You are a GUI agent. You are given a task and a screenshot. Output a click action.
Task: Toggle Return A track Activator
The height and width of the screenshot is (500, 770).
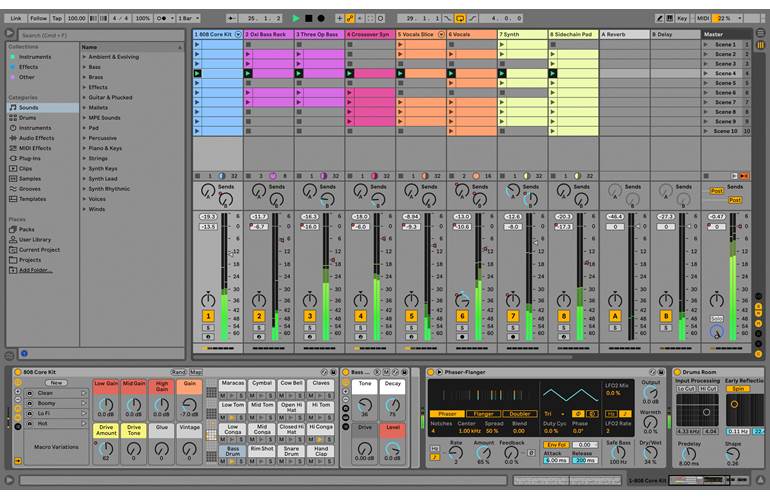pyautogui.click(x=615, y=316)
